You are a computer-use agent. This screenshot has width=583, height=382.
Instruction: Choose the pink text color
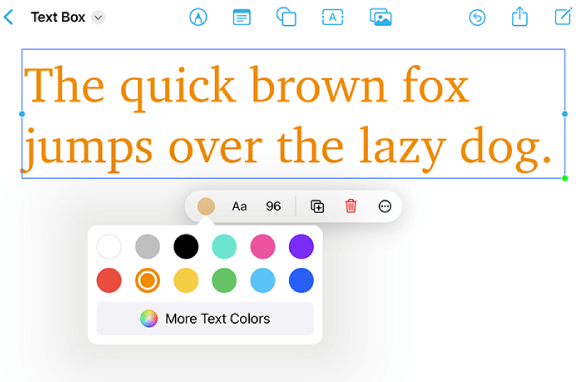(x=263, y=246)
